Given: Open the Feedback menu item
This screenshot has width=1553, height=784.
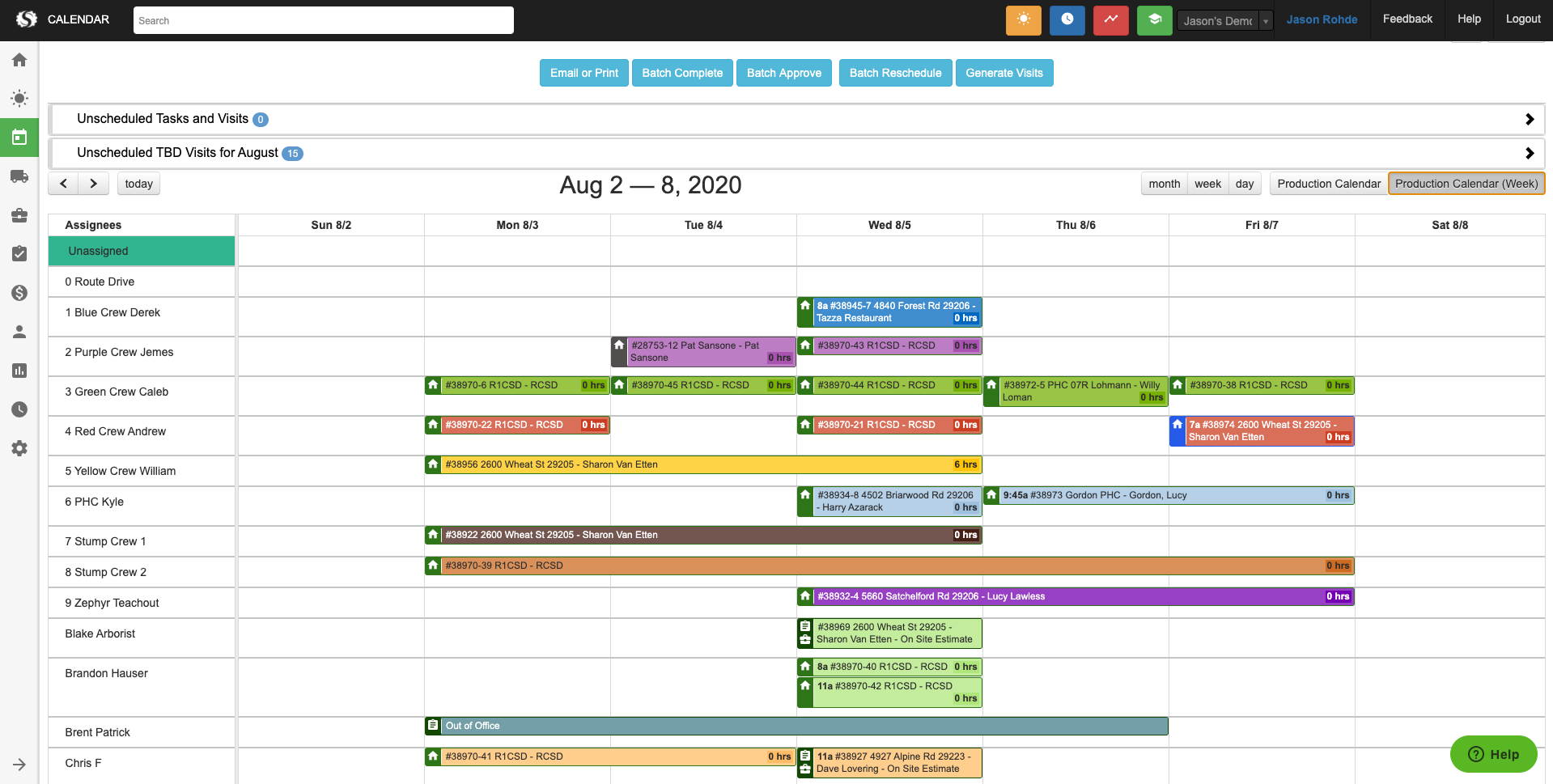Looking at the screenshot, I should click(1407, 18).
